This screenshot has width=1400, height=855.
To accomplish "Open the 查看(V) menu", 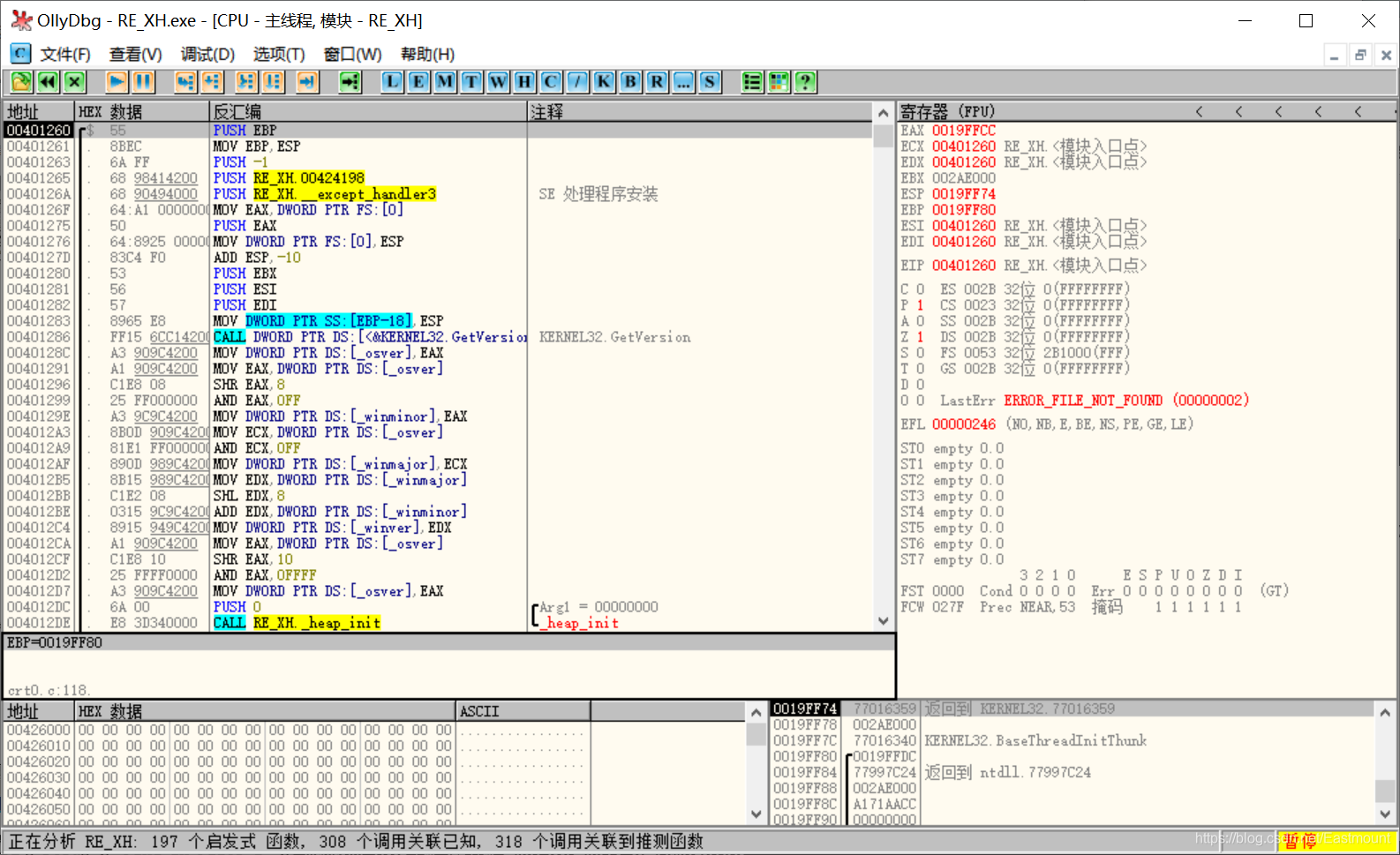I will pos(135,54).
